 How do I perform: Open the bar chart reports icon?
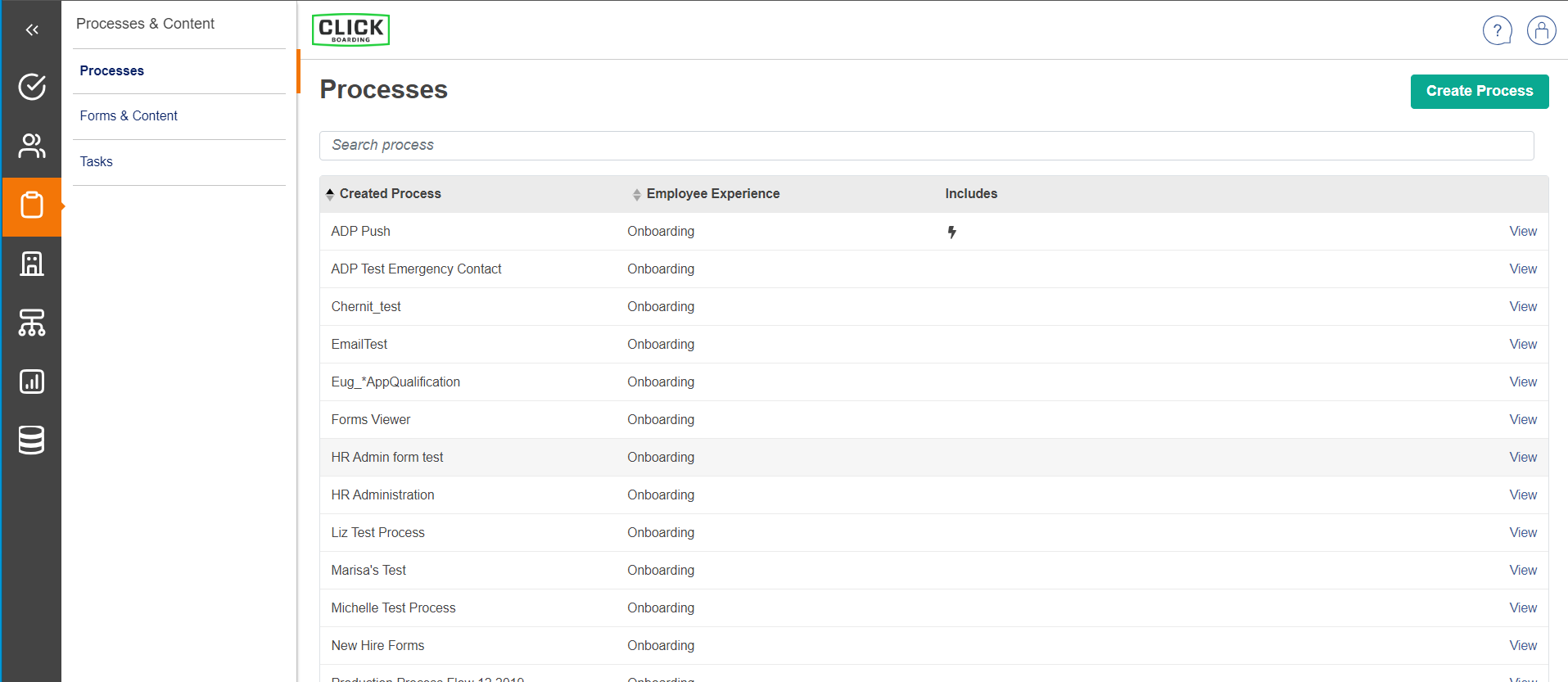[32, 382]
